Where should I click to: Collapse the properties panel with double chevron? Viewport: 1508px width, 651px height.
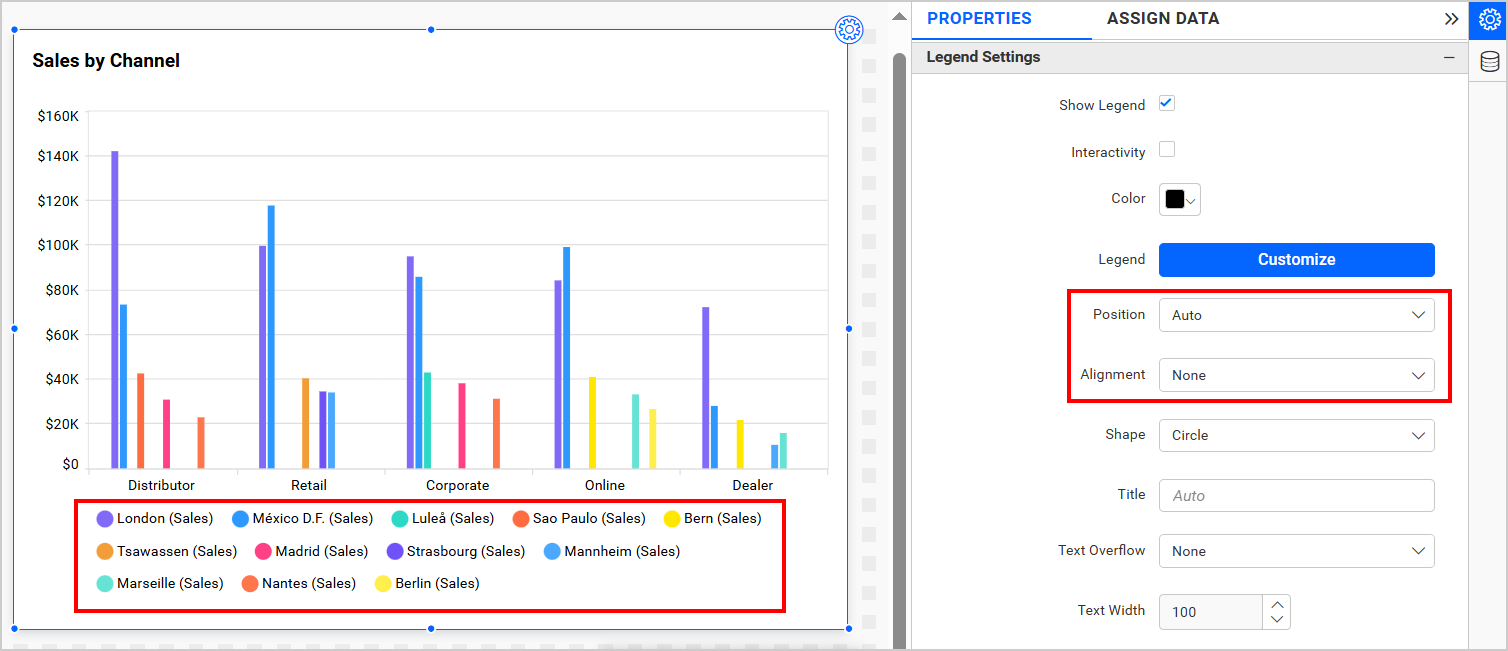click(x=1451, y=19)
